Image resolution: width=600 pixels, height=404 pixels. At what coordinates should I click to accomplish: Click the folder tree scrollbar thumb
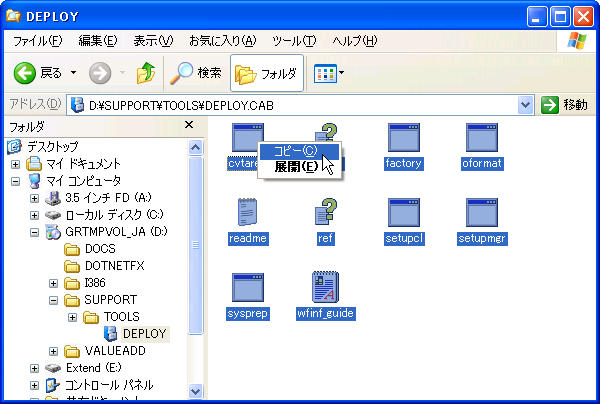[196, 245]
